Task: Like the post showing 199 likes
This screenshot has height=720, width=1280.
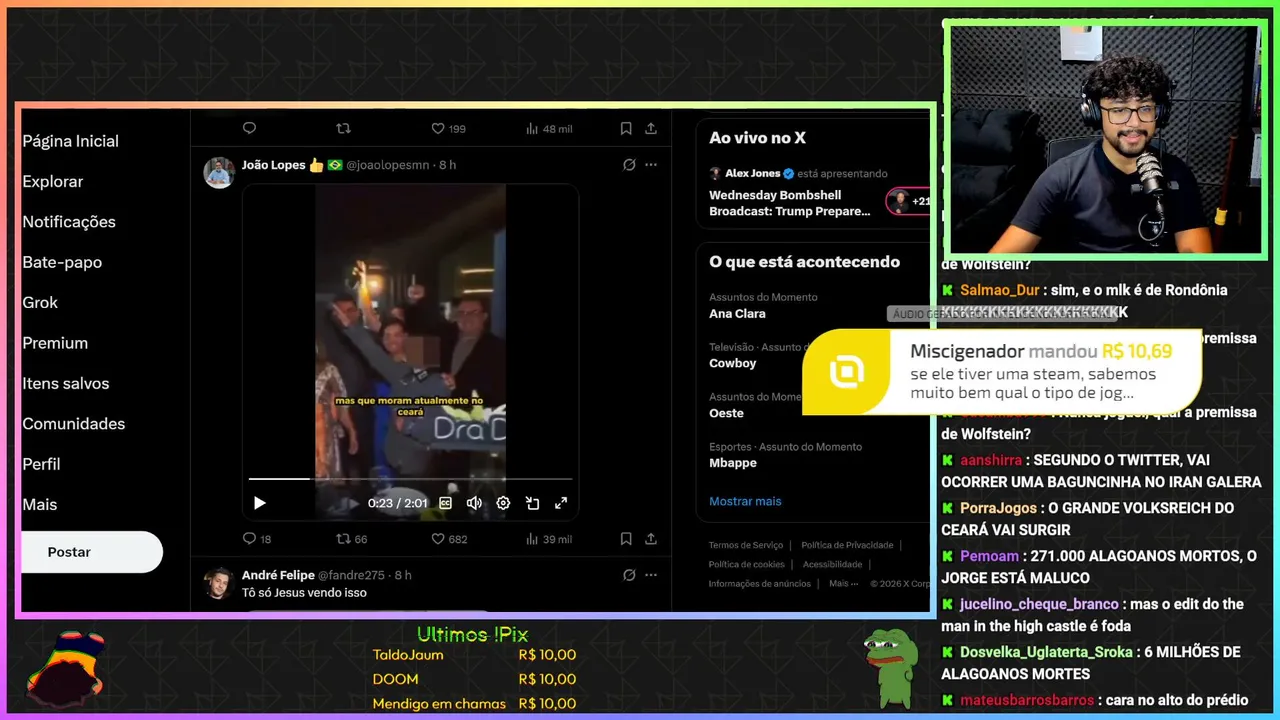Action: pyautogui.click(x=448, y=128)
